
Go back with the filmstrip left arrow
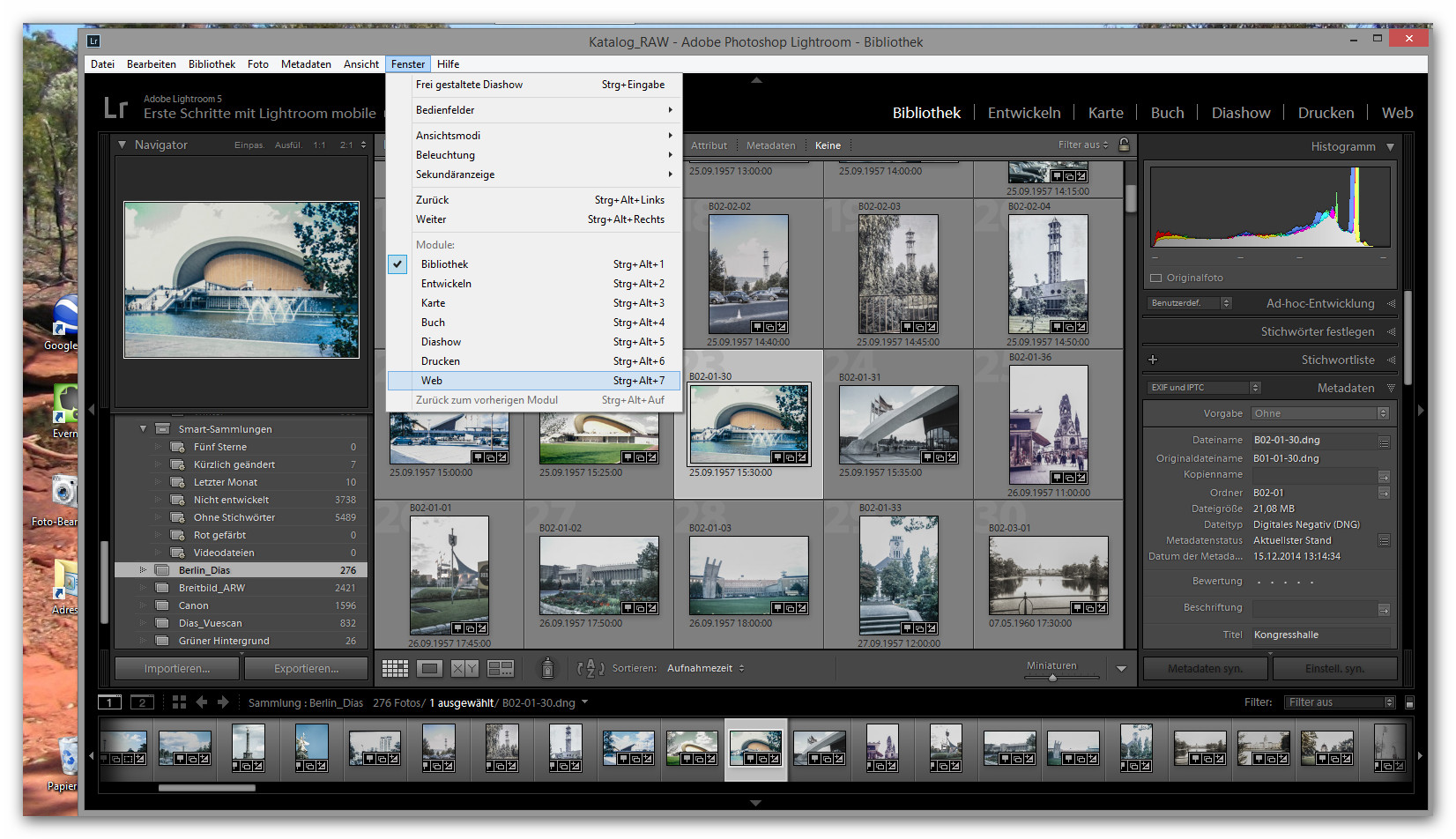tap(202, 702)
